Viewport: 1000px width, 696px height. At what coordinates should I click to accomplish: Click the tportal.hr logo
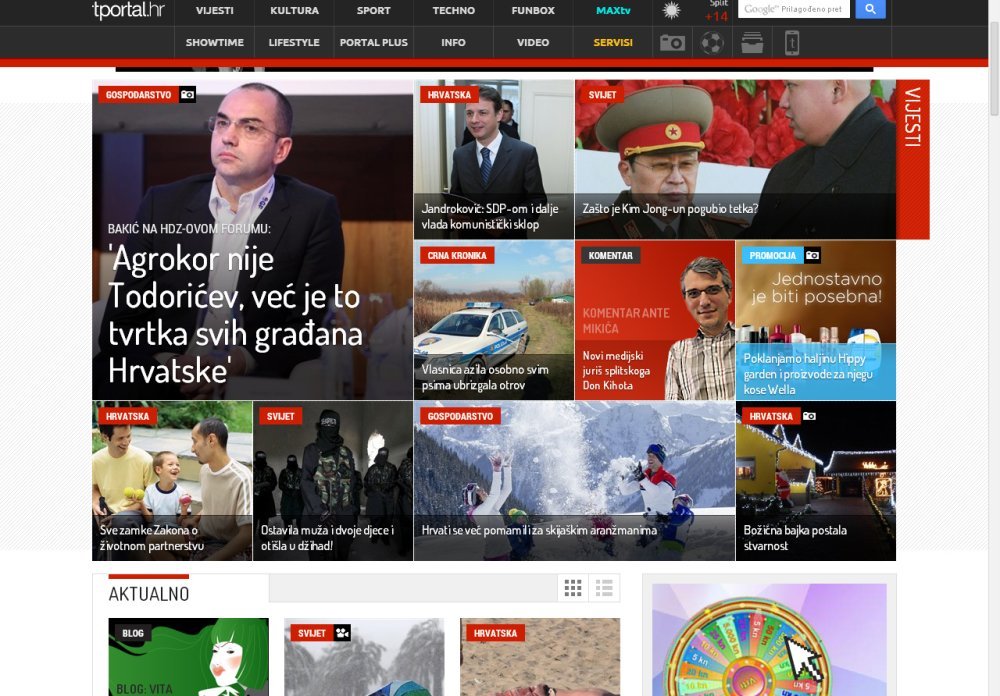128,10
